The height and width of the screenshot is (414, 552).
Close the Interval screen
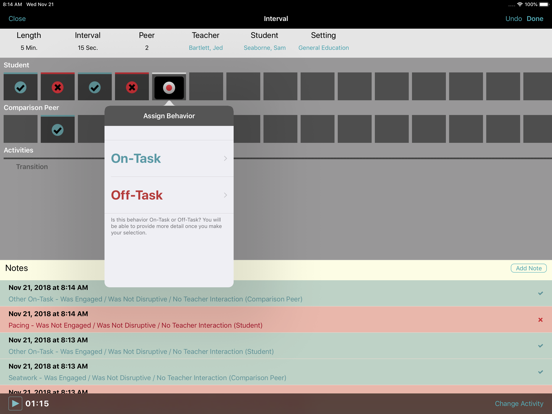point(17,19)
